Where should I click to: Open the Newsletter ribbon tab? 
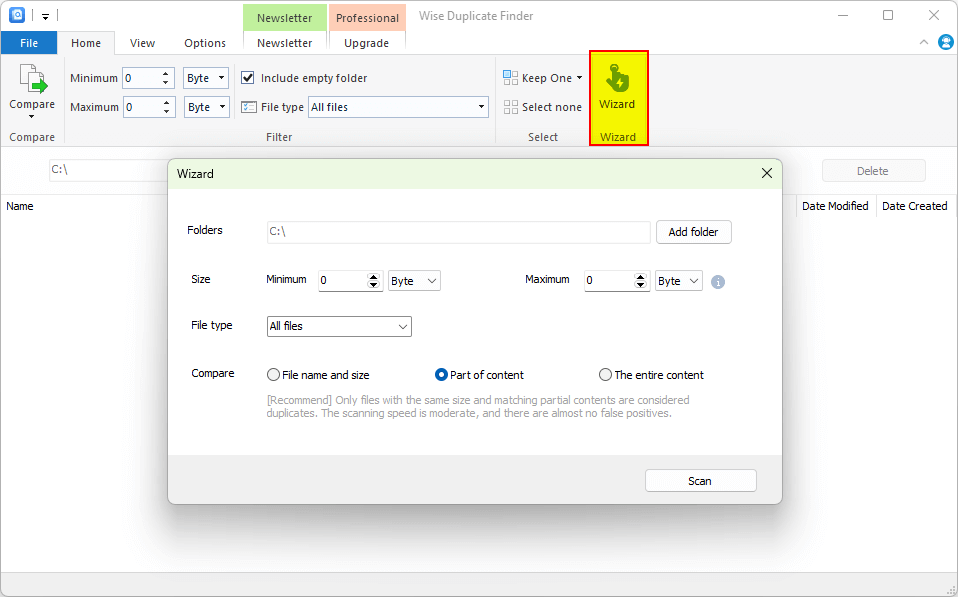point(284,43)
